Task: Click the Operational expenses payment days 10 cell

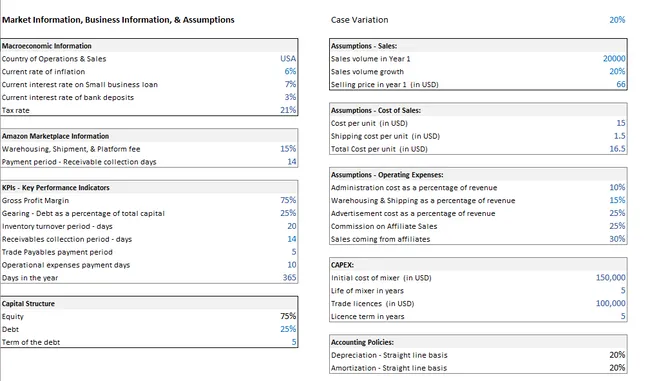Action: coord(291,265)
